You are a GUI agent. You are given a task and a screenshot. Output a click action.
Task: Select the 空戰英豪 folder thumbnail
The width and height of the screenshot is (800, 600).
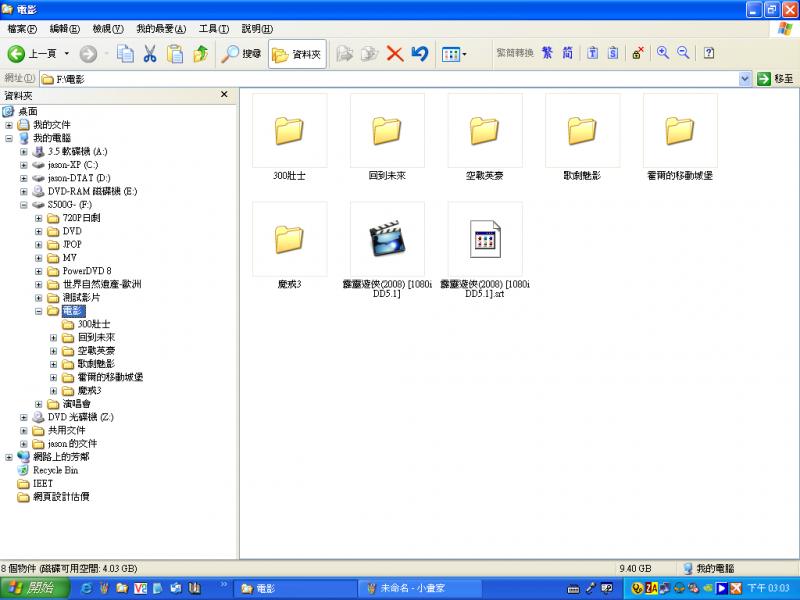[x=484, y=131]
